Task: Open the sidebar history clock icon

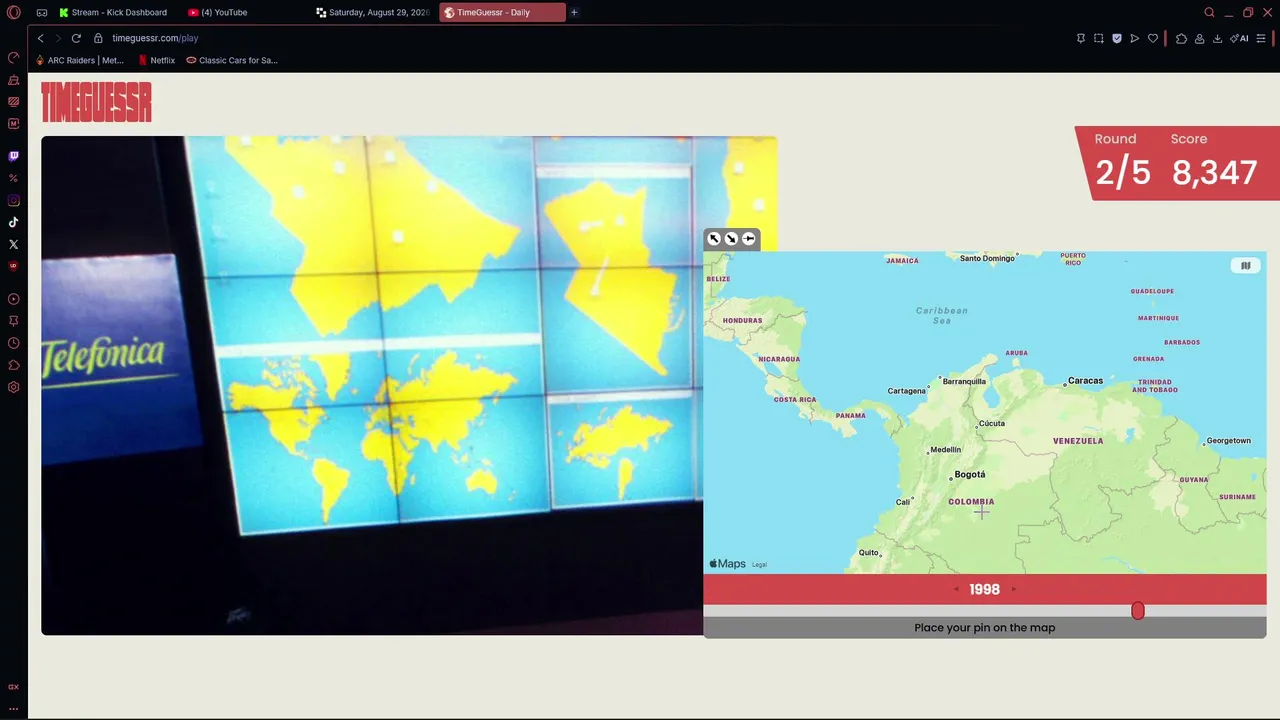Action: point(13,343)
